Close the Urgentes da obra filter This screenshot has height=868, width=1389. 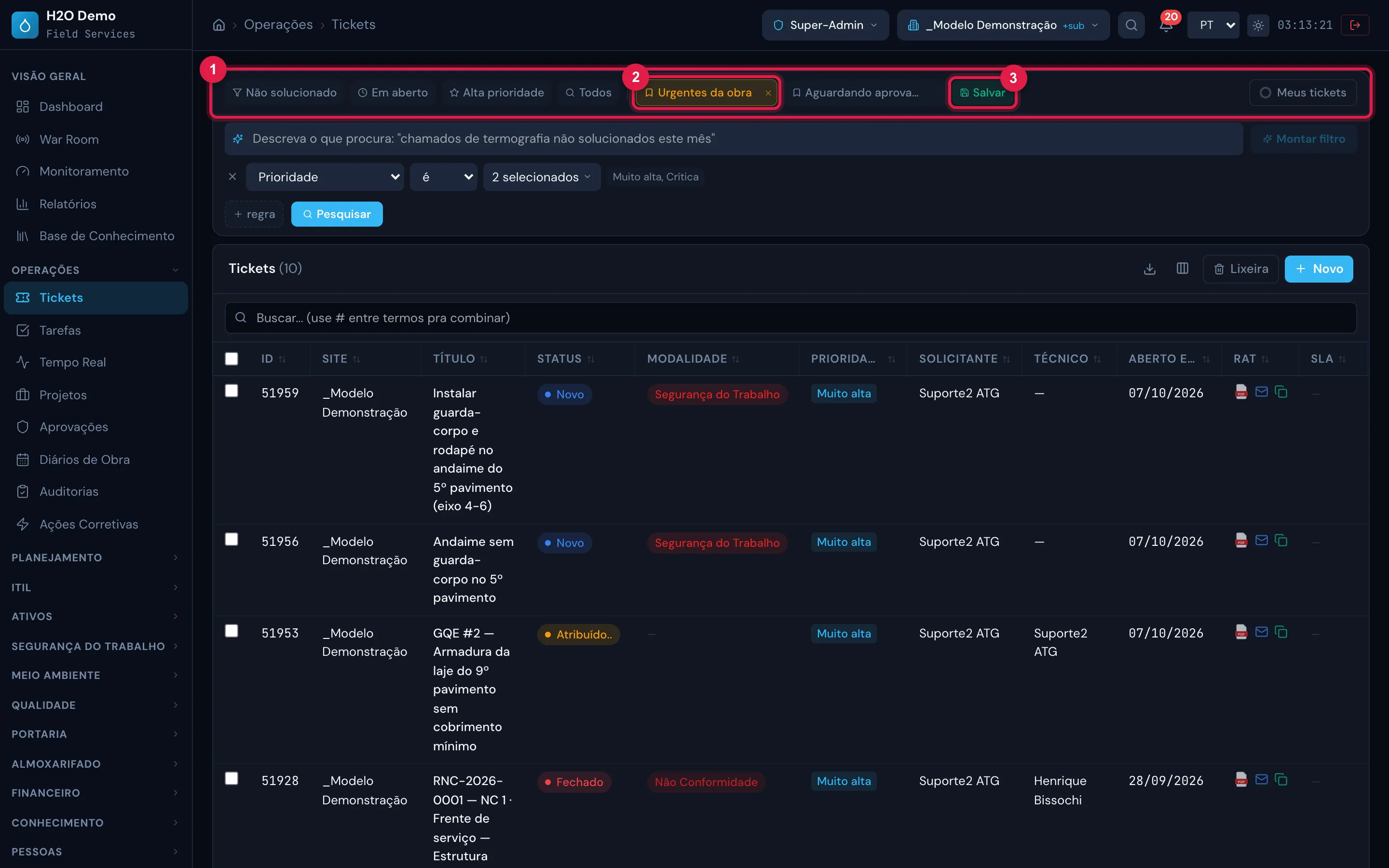point(768,93)
